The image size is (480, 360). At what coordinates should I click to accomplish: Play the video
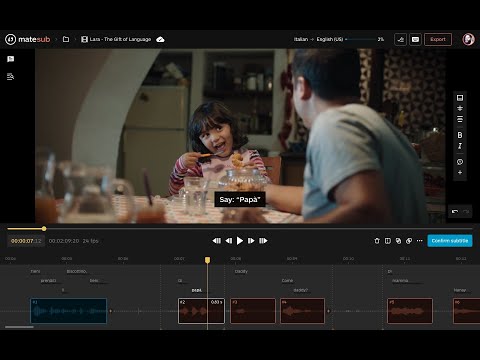pyautogui.click(x=240, y=241)
